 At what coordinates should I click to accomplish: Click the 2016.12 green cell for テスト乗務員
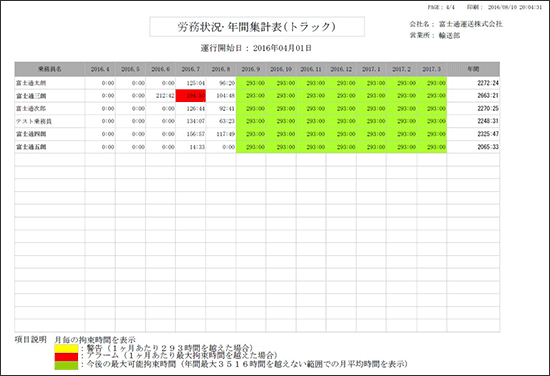[x=341, y=121]
